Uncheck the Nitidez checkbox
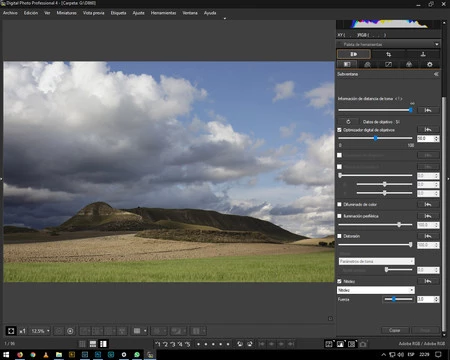The width and height of the screenshot is (450, 360). [x=339, y=281]
